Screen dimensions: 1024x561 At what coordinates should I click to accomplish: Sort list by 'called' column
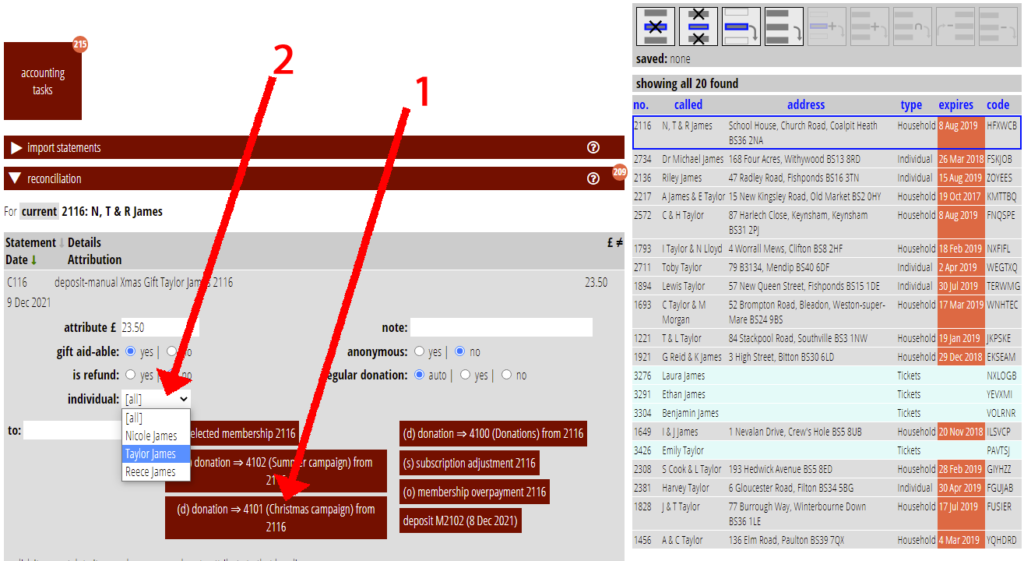688,104
